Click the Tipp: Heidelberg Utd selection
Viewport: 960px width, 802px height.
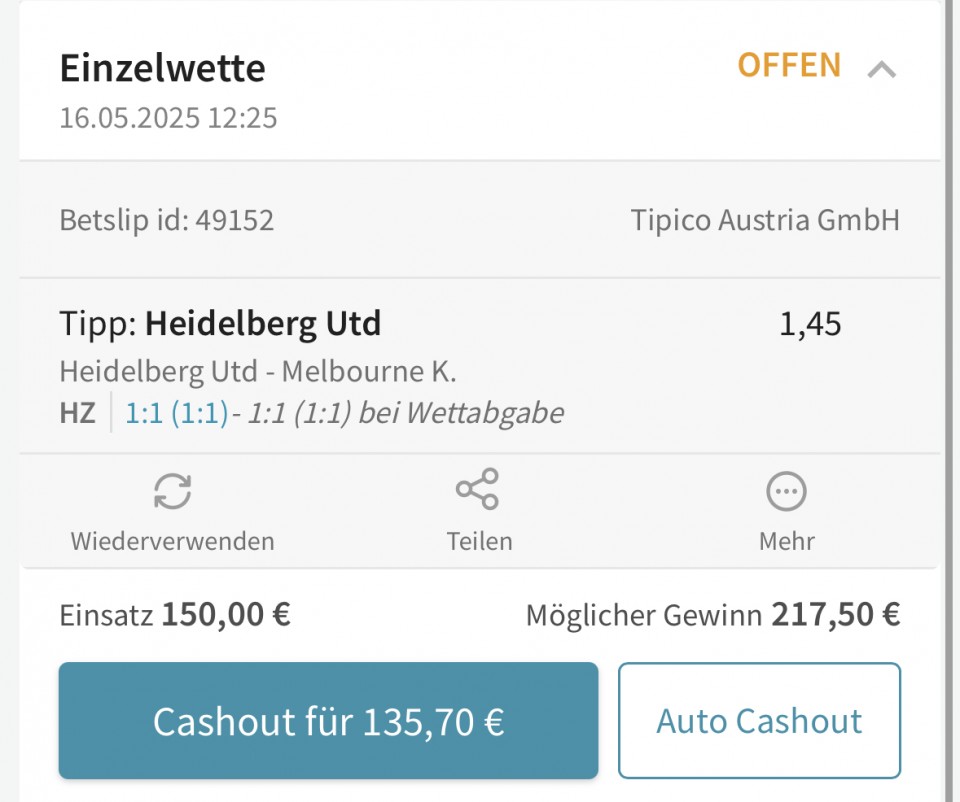click(x=220, y=324)
